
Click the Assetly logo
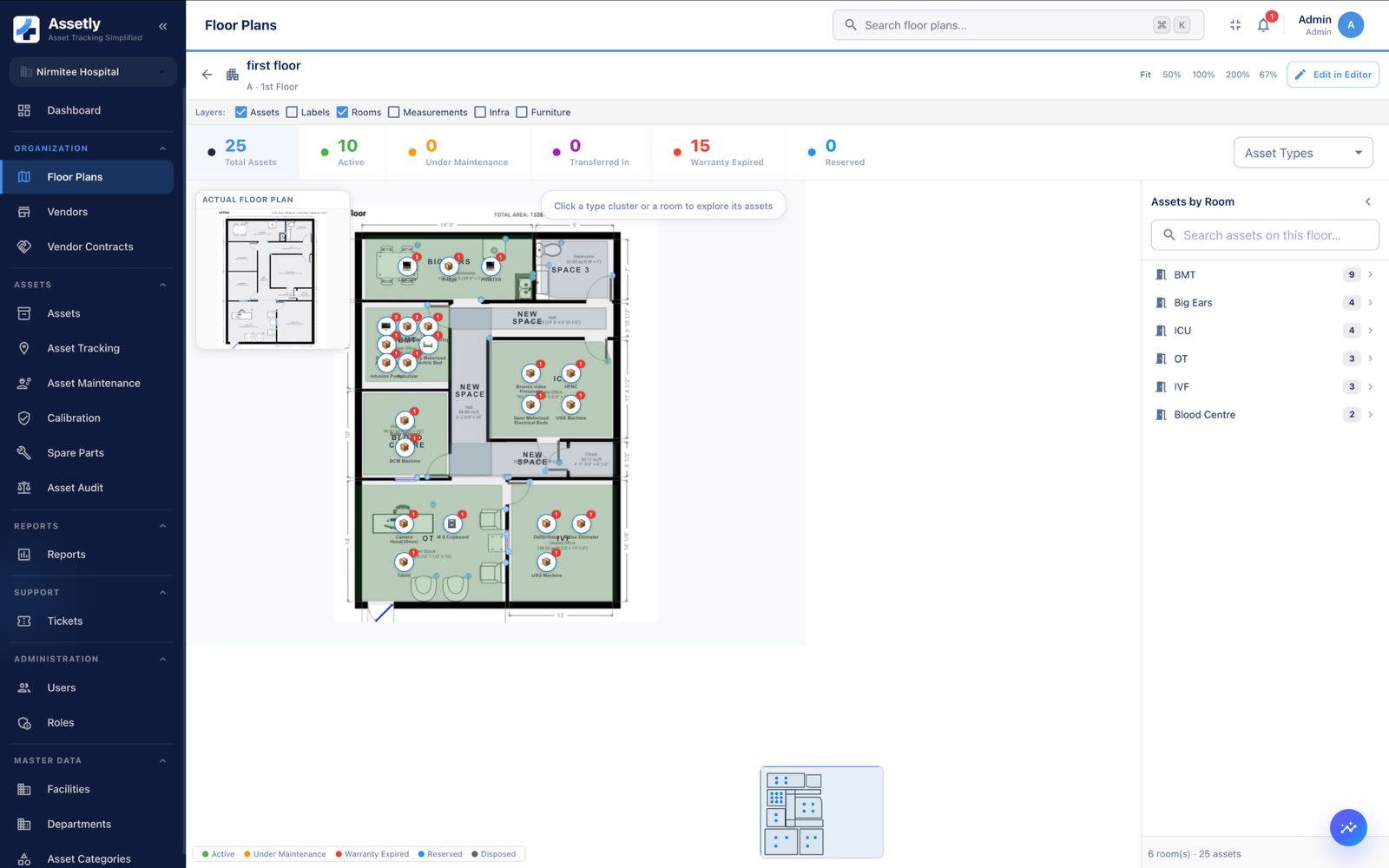coord(26,29)
